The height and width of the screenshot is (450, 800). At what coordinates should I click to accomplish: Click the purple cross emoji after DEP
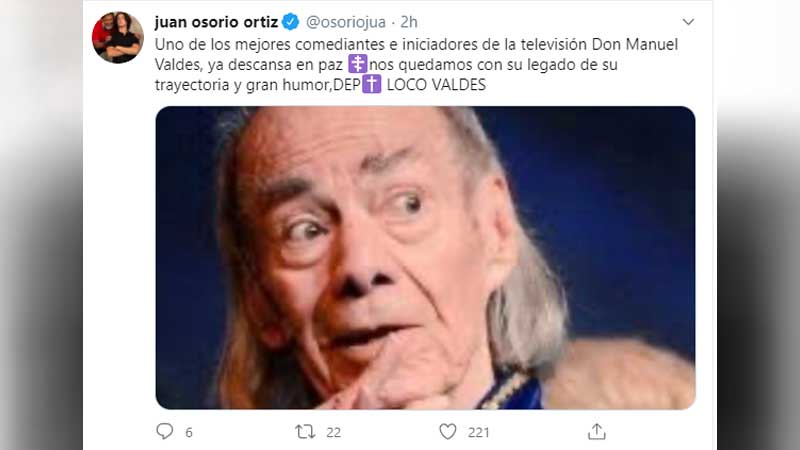pos(371,84)
